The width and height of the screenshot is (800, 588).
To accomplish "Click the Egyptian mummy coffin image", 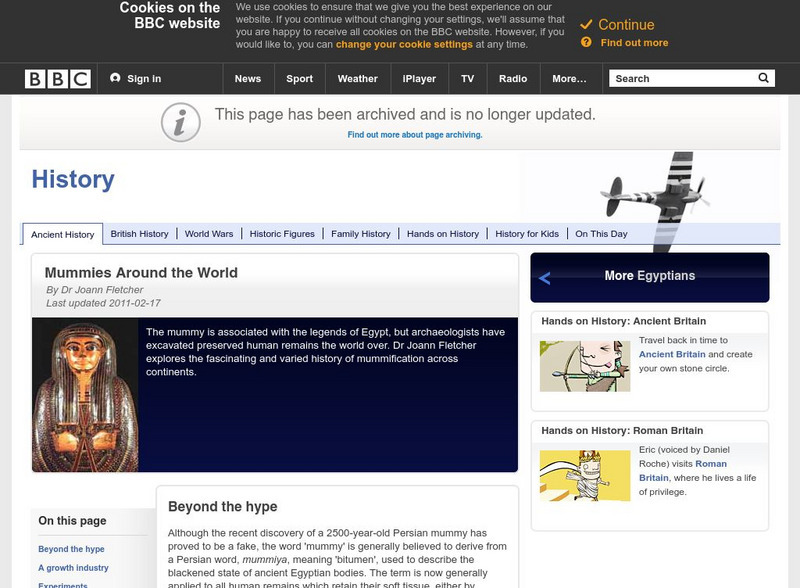I will (85, 395).
